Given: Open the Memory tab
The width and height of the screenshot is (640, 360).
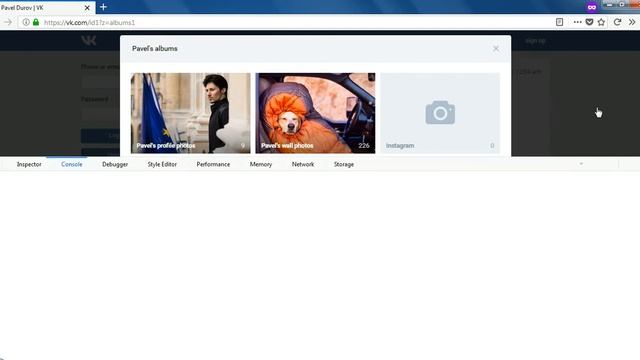Looking at the screenshot, I should [261, 164].
